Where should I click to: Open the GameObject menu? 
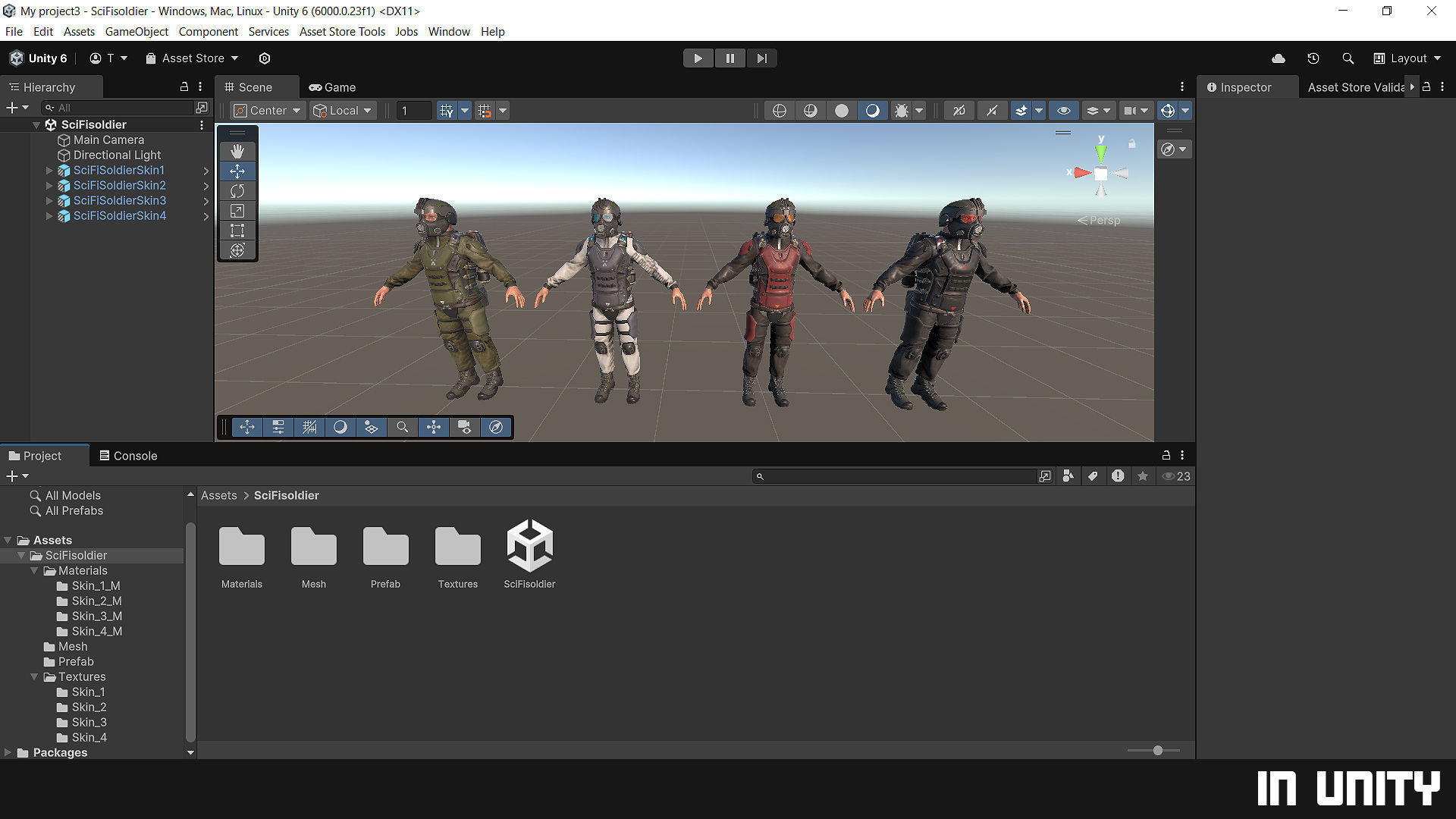click(x=136, y=31)
